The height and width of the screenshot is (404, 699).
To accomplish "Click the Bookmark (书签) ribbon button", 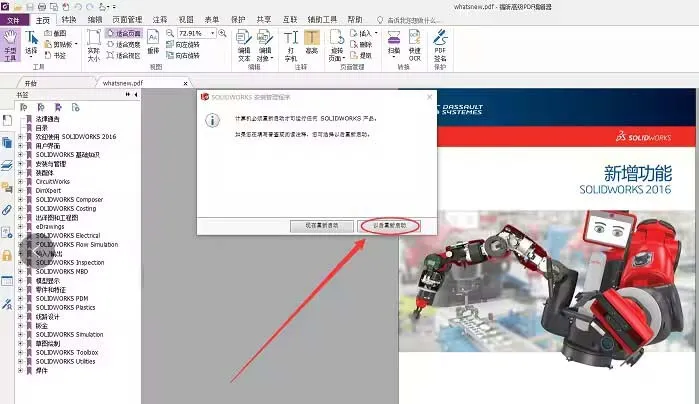I will (x=55, y=55).
